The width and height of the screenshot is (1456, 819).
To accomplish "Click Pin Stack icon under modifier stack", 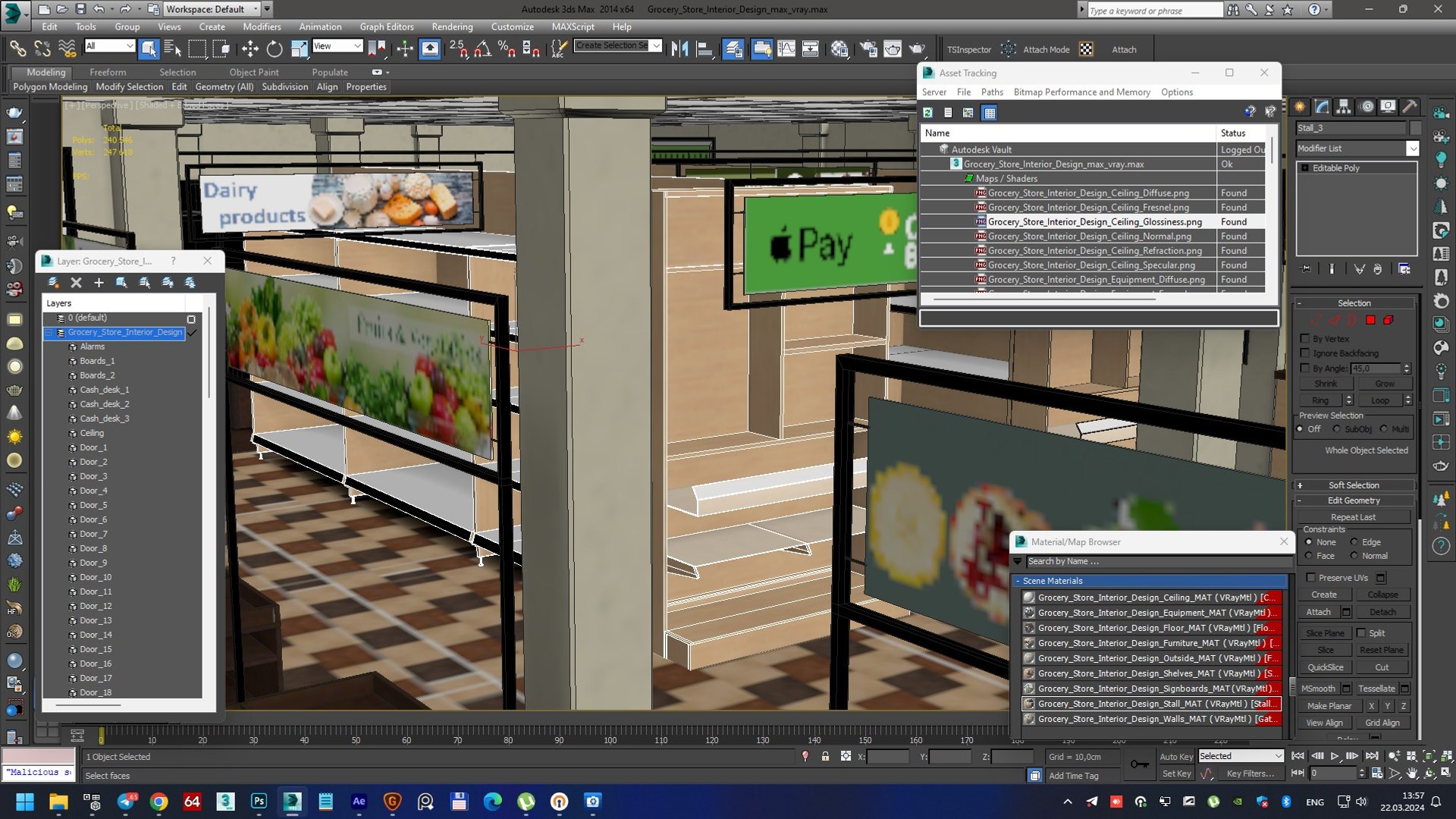I will [x=1306, y=269].
